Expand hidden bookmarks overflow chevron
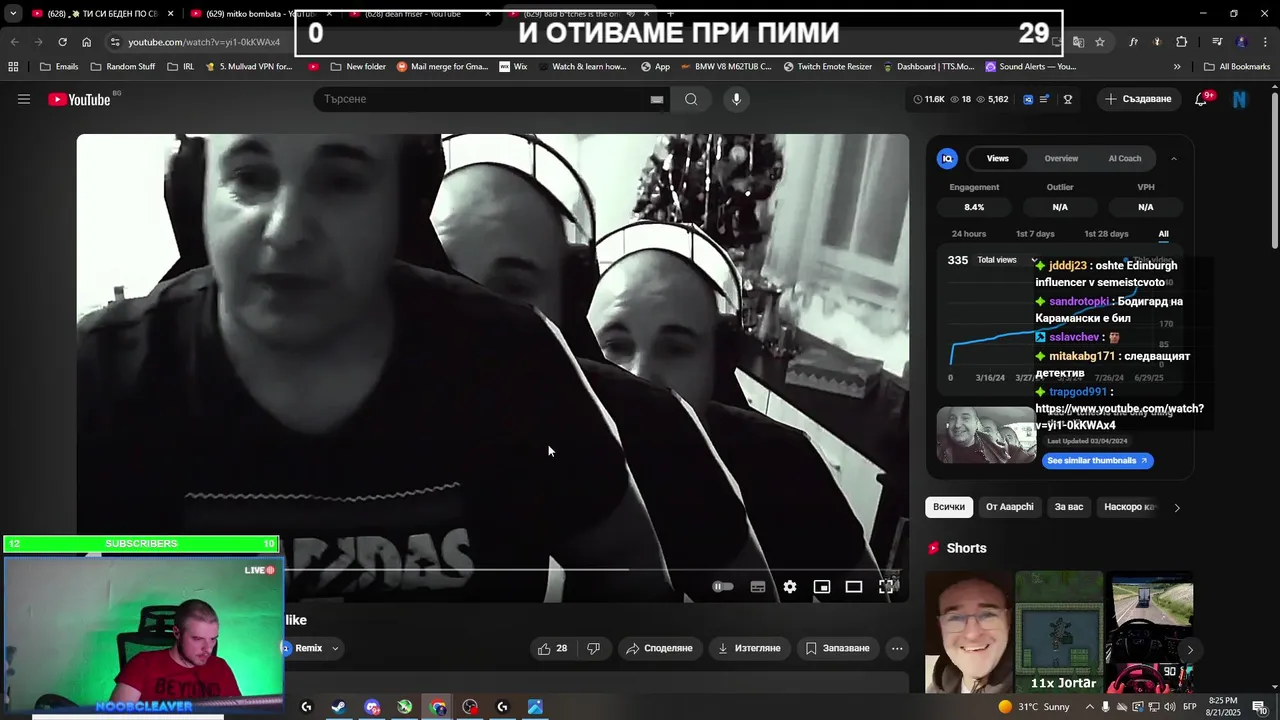This screenshot has height=720, width=1280. pyautogui.click(x=1177, y=67)
